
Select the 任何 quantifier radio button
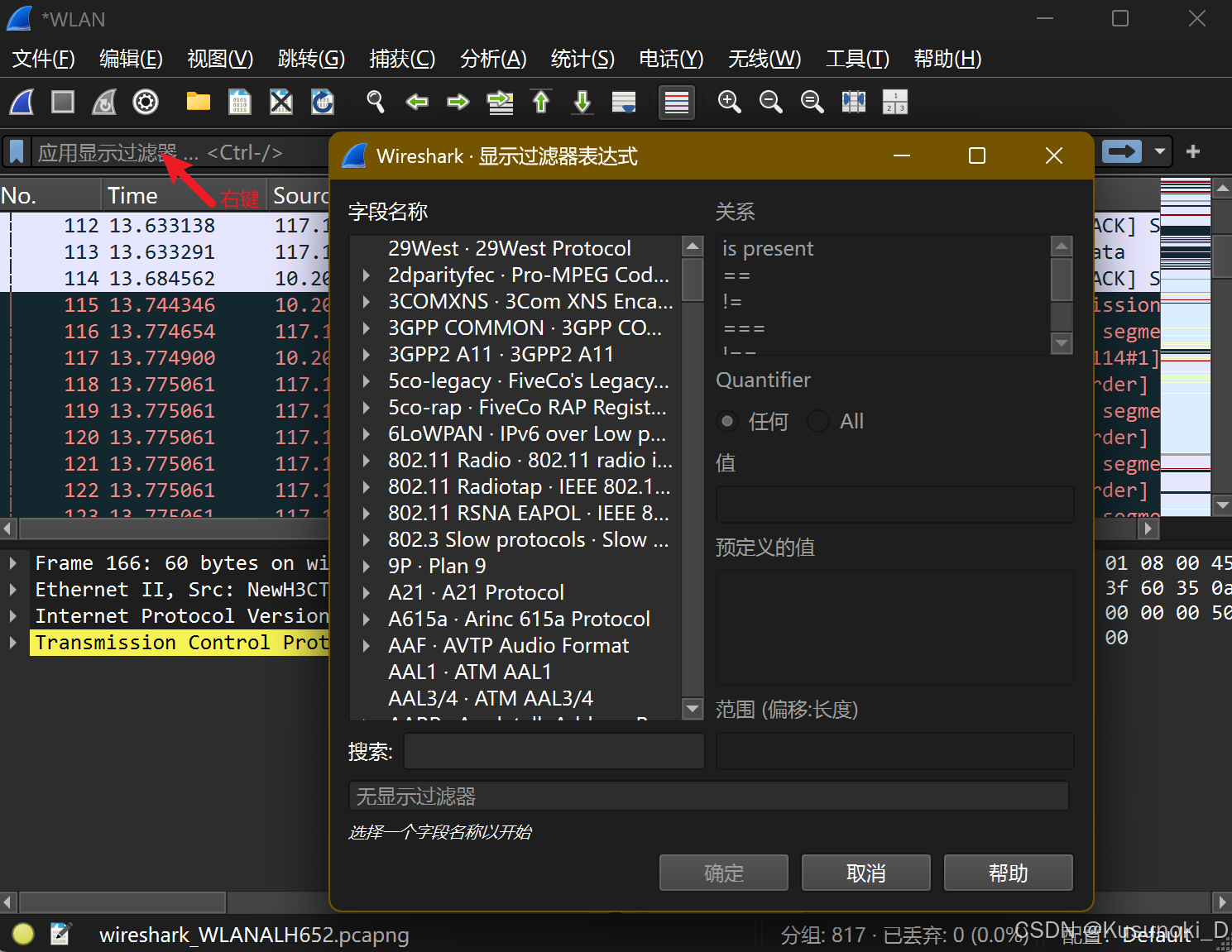(x=727, y=421)
